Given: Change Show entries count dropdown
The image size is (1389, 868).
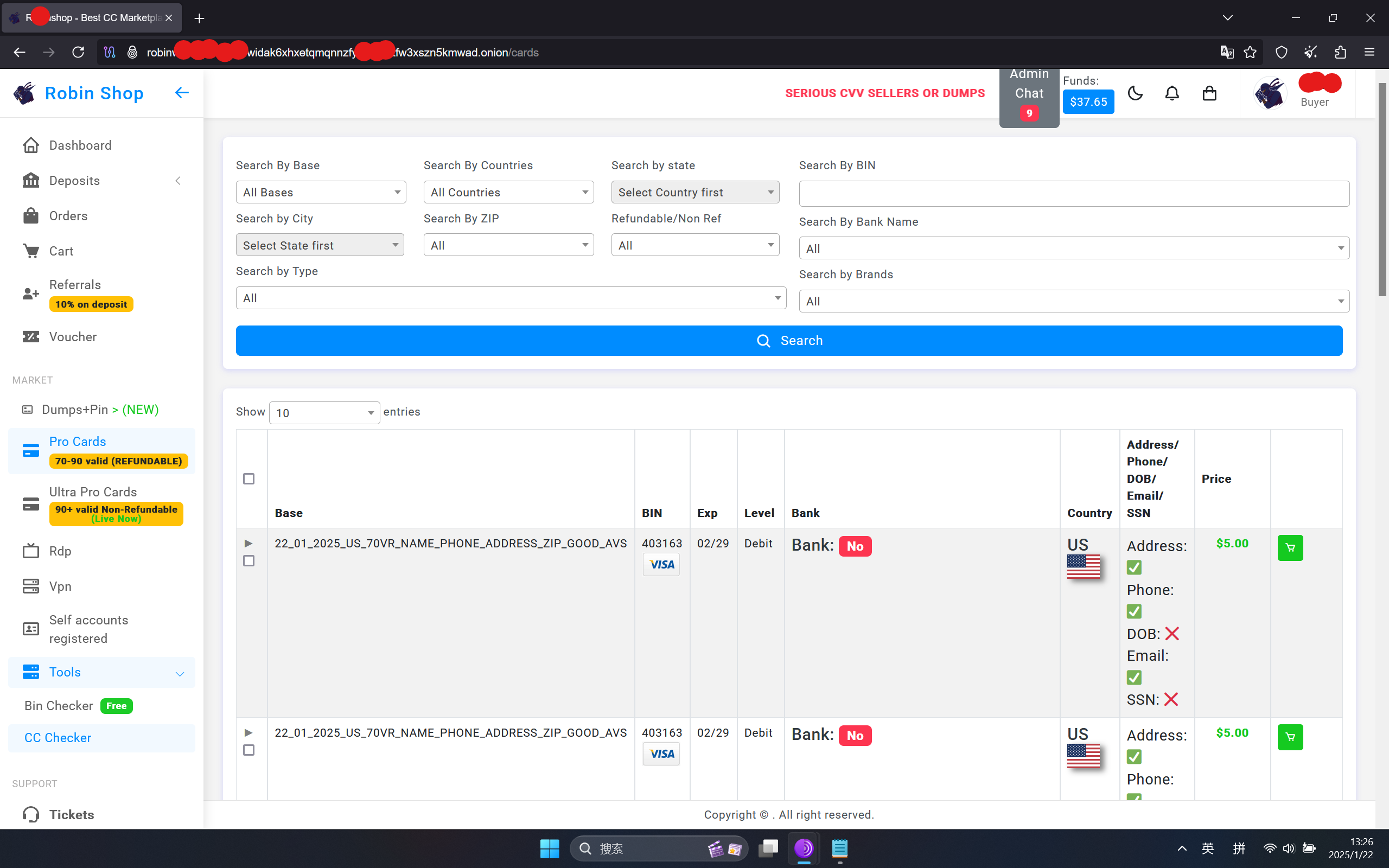Looking at the screenshot, I should [x=324, y=413].
